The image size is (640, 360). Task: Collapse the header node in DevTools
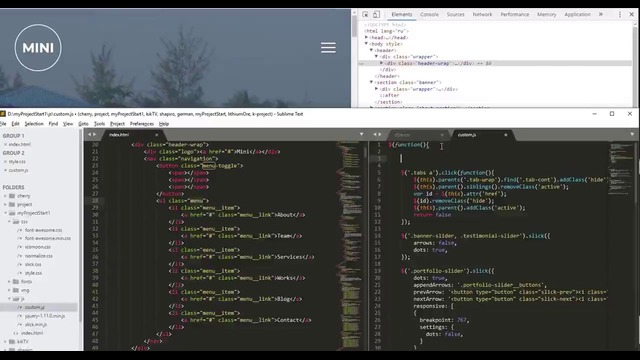(x=371, y=50)
